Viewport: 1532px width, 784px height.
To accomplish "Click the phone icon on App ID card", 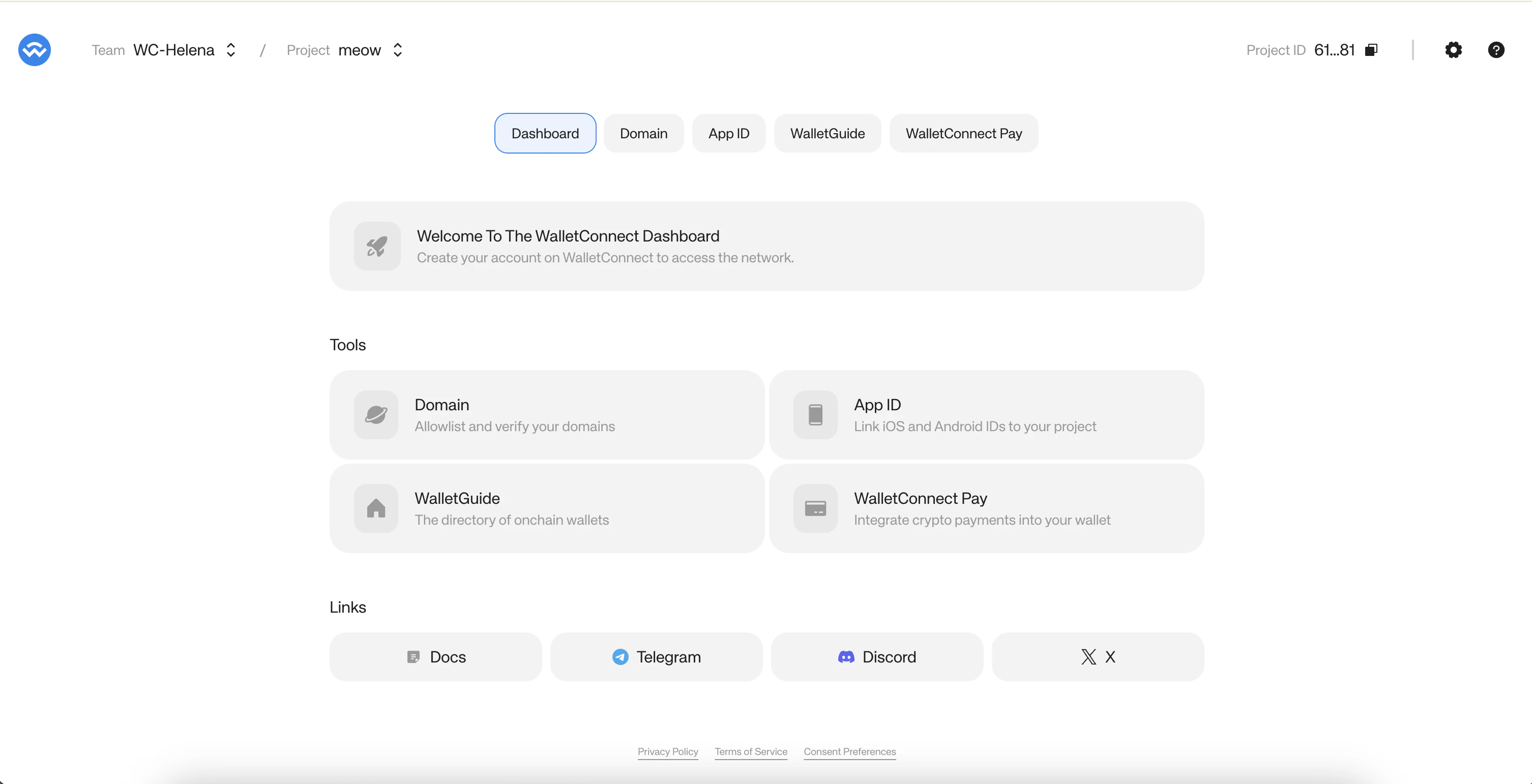I will coord(815,415).
